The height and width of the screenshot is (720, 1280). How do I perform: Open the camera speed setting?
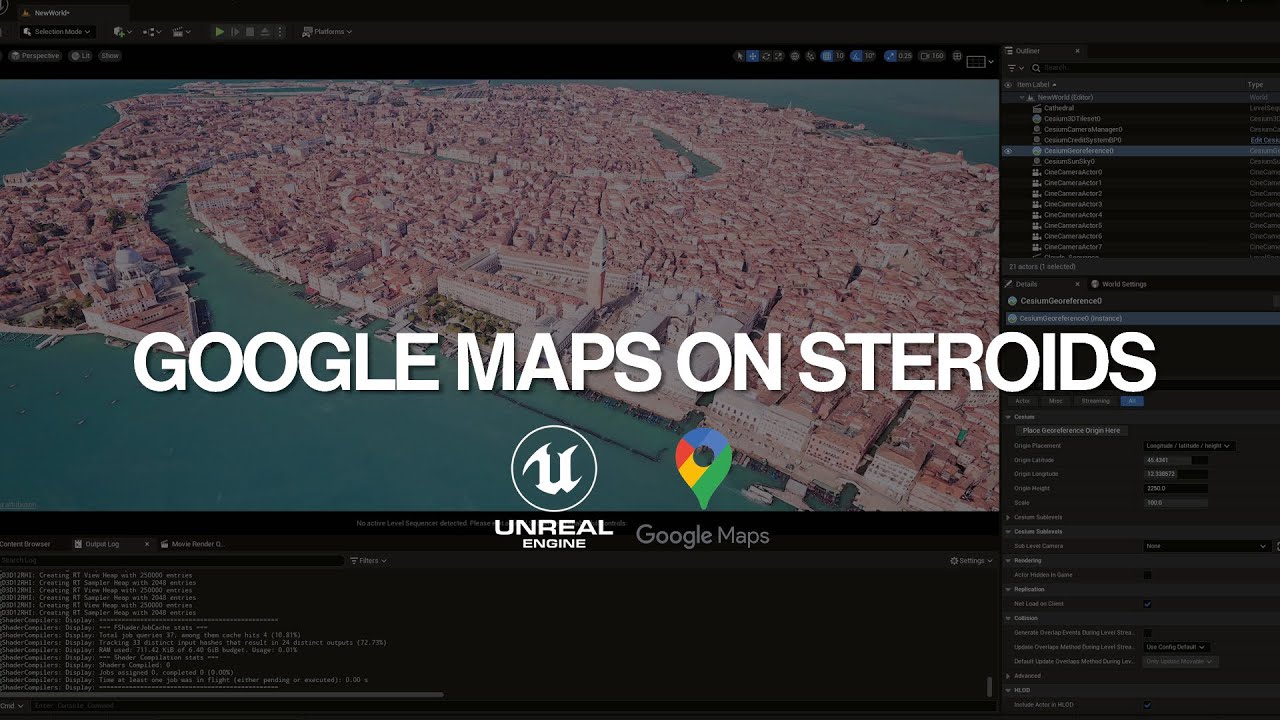[931, 56]
